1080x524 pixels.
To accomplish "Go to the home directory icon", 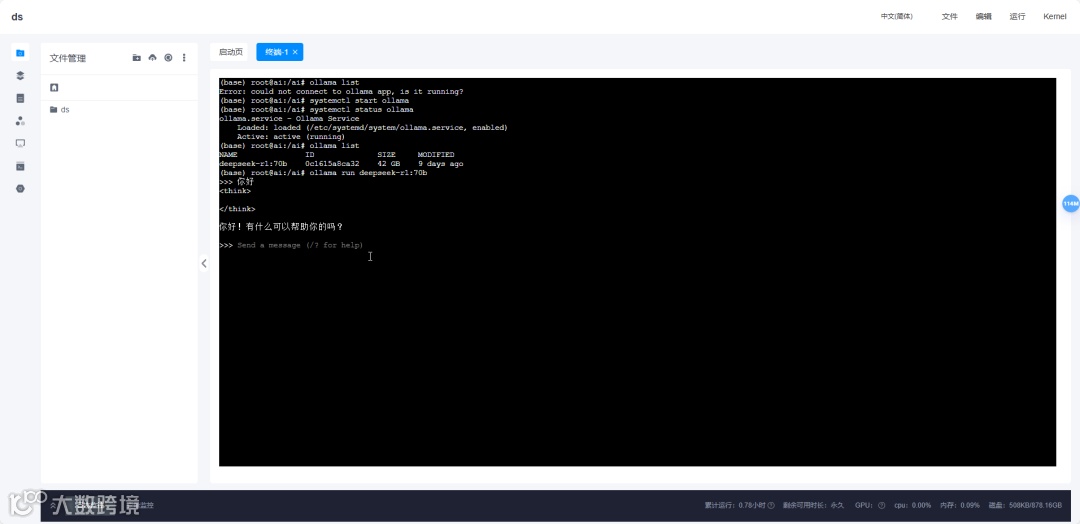I will pyautogui.click(x=54, y=87).
